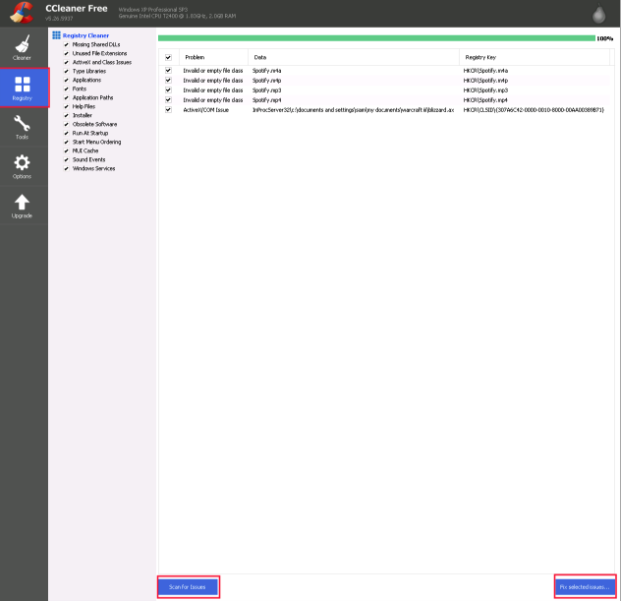Open the Upgrade arrow section
Image resolution: width=622 pixels, height=601 pixels.
(x=22, y=206)
